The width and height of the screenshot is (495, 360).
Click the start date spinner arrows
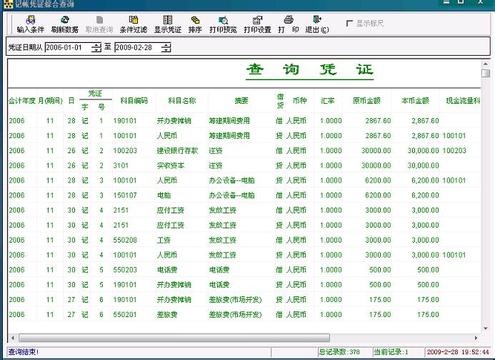click(96, 47)
